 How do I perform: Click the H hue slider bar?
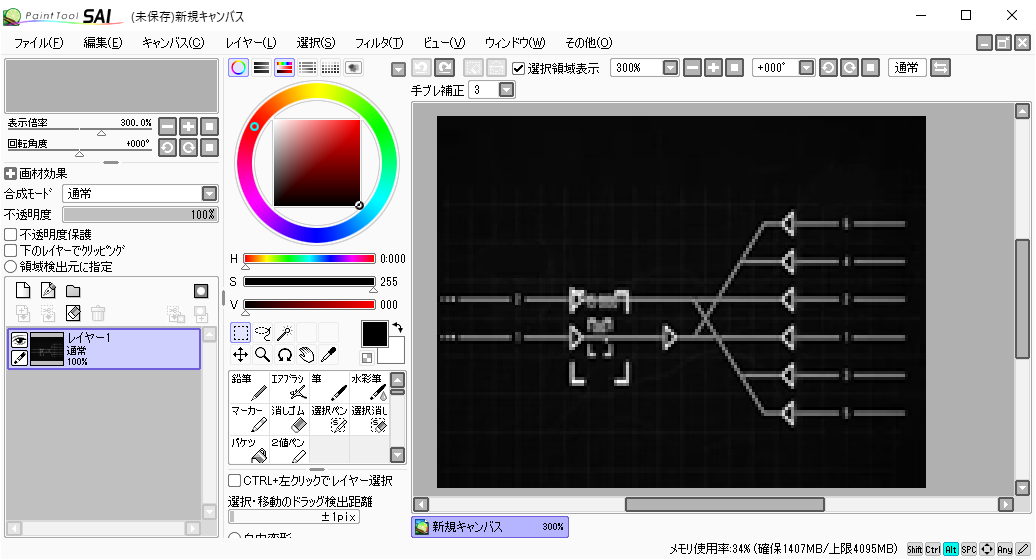click(309, 258)
